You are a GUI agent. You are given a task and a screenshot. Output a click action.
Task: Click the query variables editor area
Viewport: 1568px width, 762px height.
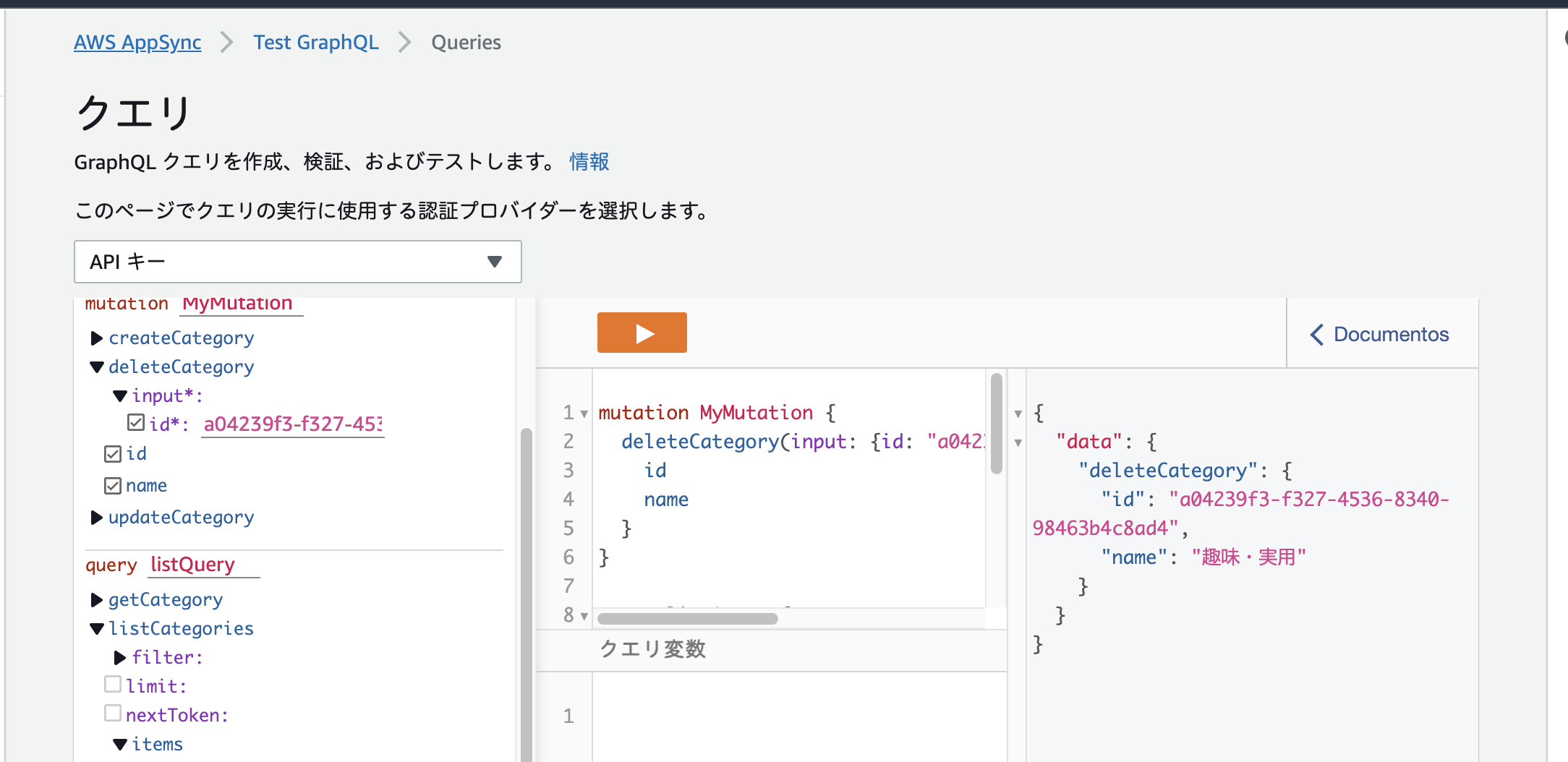tap(799, 717)
